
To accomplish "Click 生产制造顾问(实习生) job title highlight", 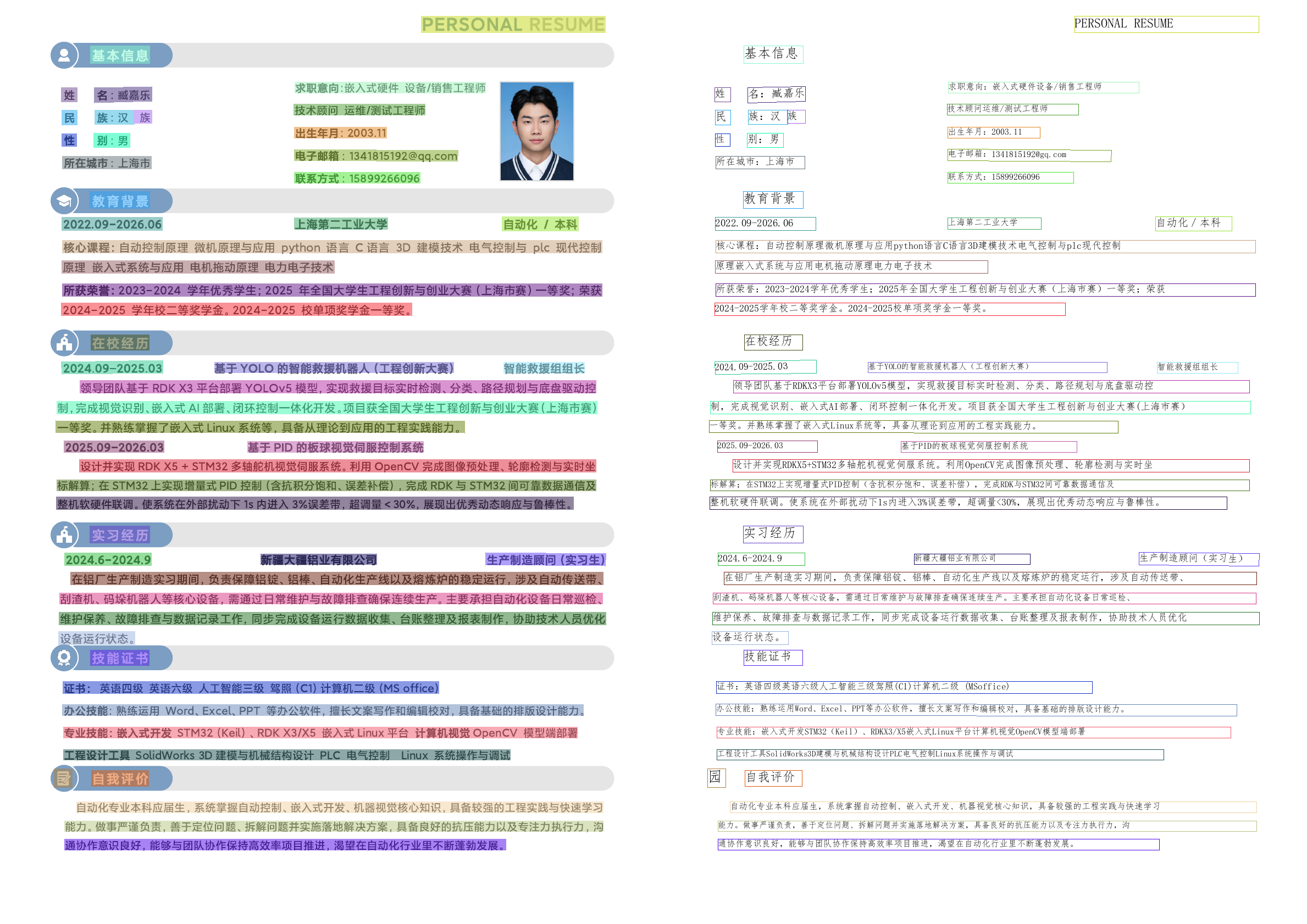I will pyautogui.click(x=545, y=560).
